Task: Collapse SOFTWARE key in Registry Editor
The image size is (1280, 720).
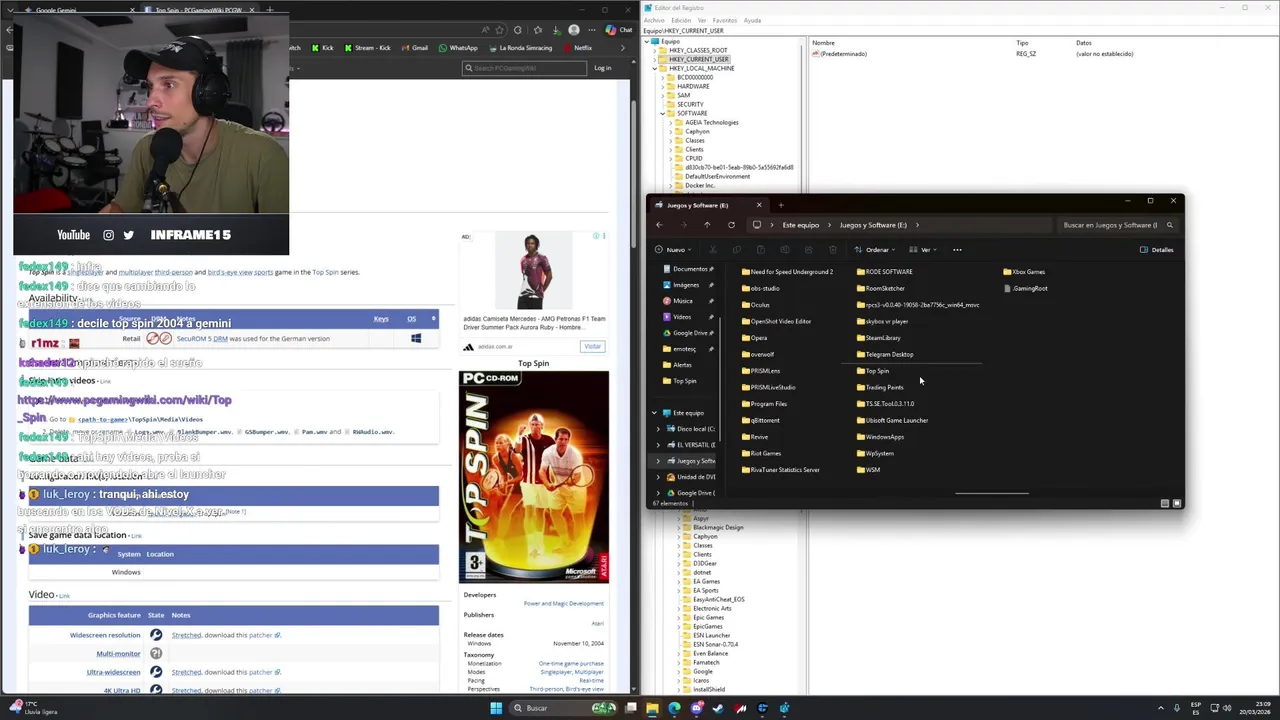Action: [663, 113]
